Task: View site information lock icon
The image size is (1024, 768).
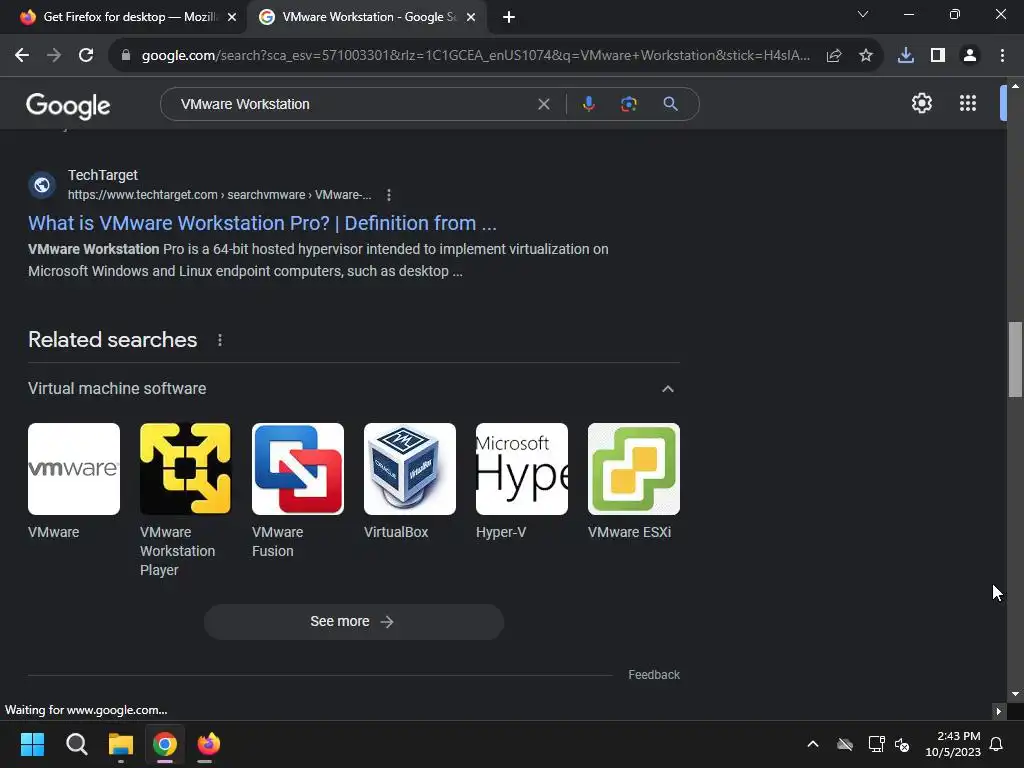Action: [125, 56]
